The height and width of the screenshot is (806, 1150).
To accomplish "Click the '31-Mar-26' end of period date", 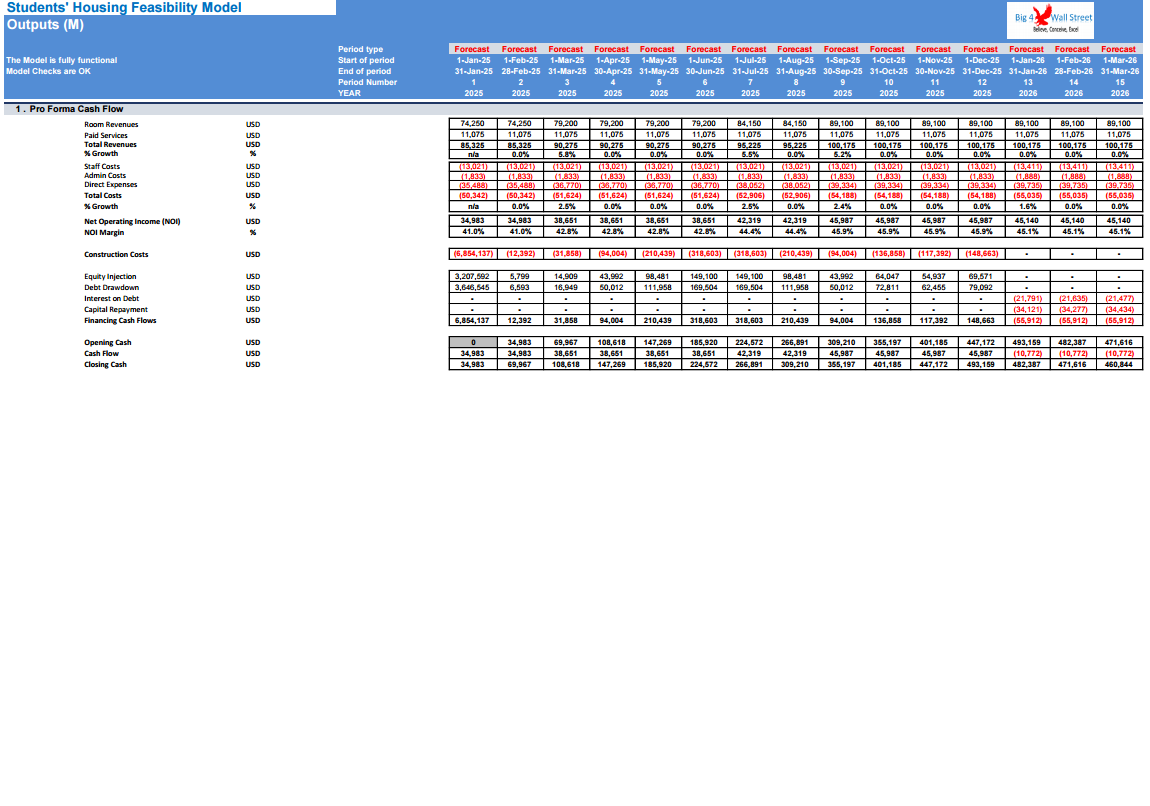I will pos(1120,71).
